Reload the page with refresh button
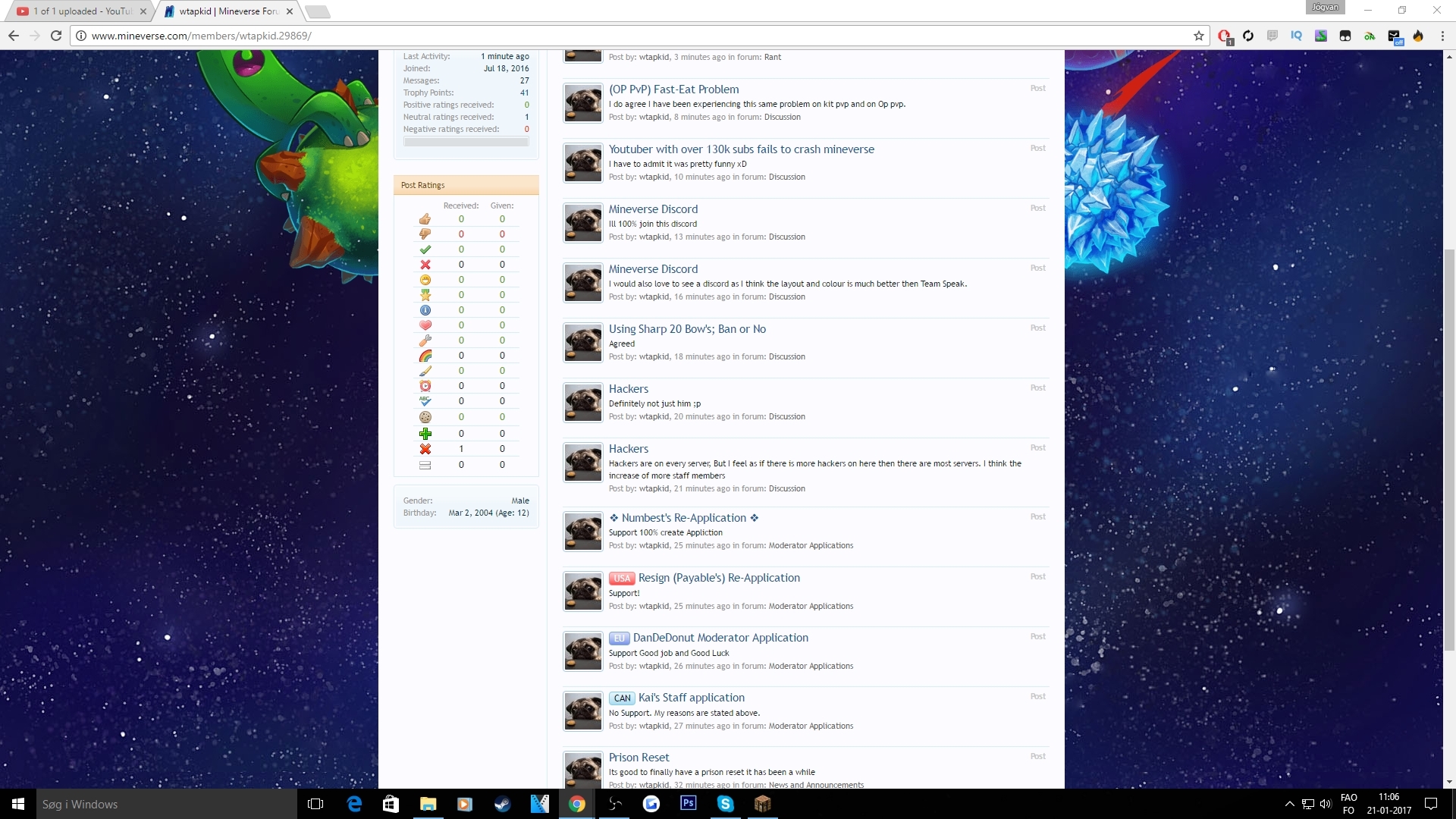Screen dimensions: 1456x819 coord(55,36)
